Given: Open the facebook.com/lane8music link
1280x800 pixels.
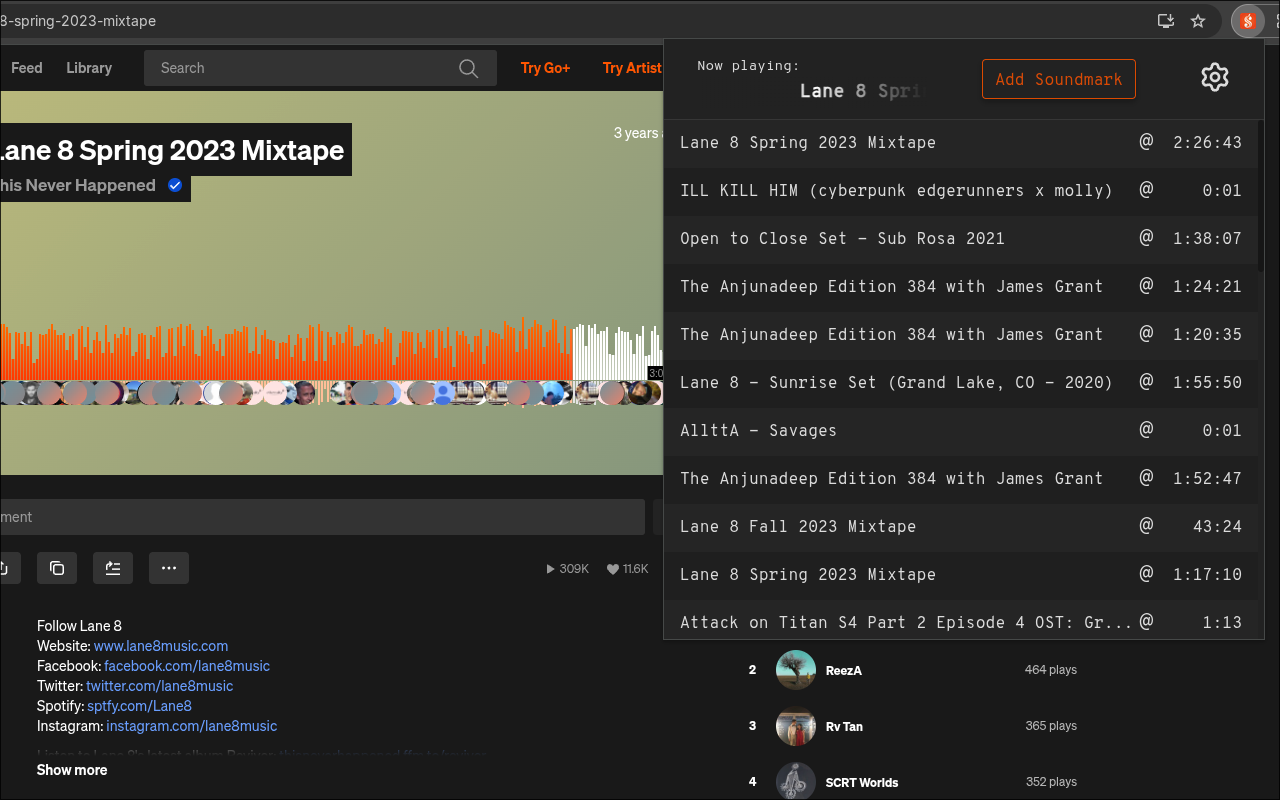Looking at the screenshot, I should click(x=187, y=666).
